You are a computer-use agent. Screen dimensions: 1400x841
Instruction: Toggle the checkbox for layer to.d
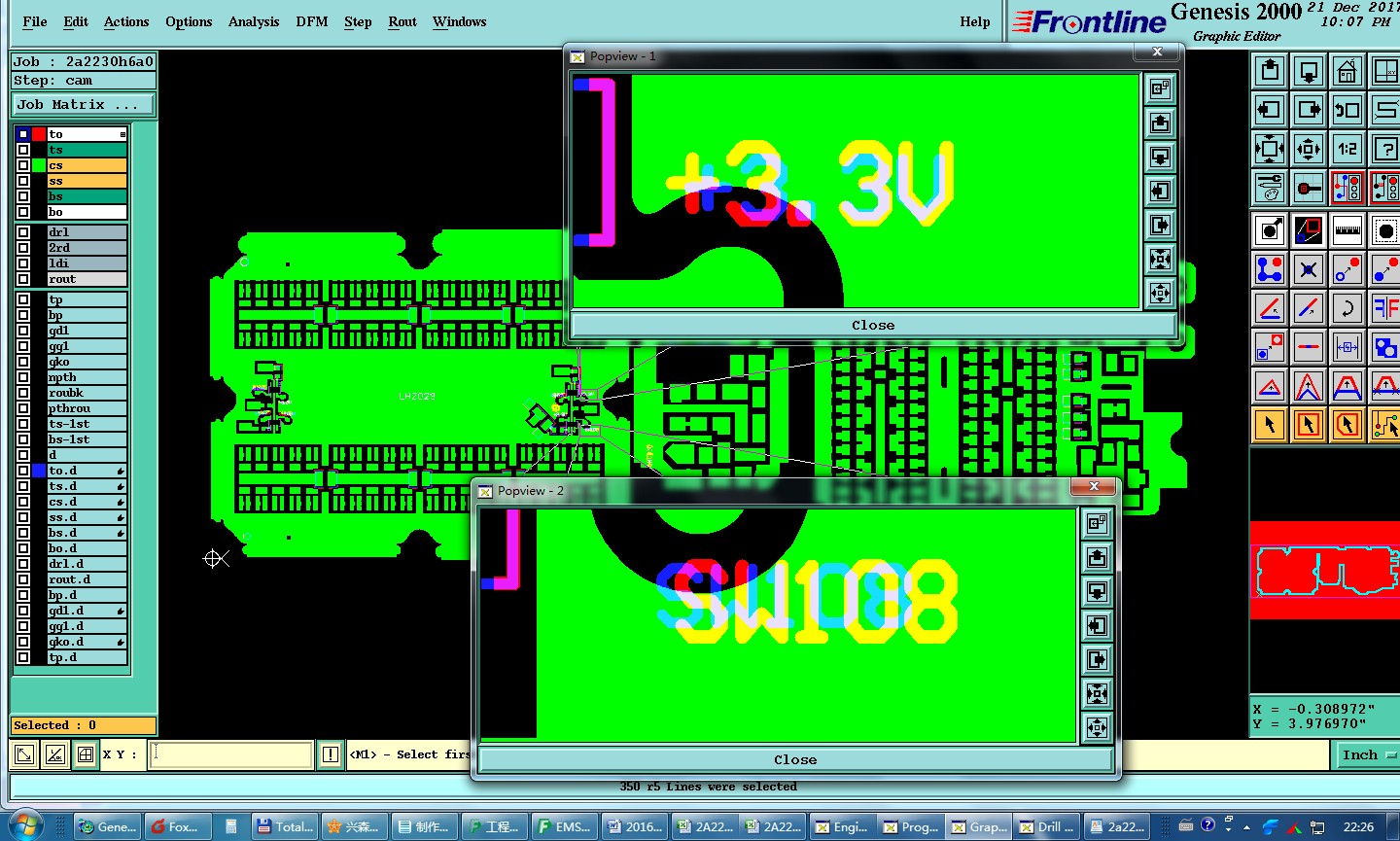(x=23, y=471)
